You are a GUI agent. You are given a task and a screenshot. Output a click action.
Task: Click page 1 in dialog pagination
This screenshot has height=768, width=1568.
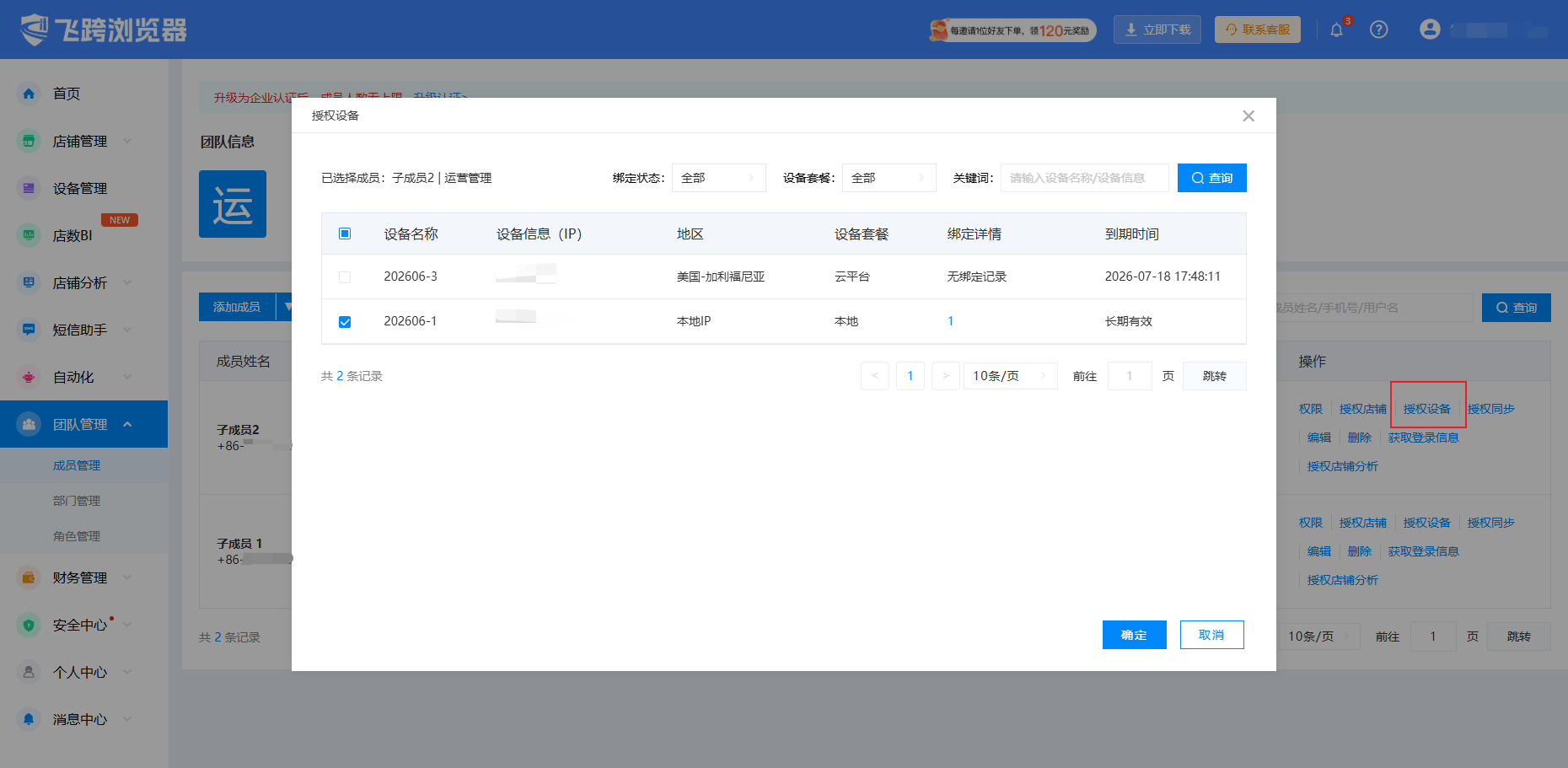pyautogui.click(x=910, y=376)
